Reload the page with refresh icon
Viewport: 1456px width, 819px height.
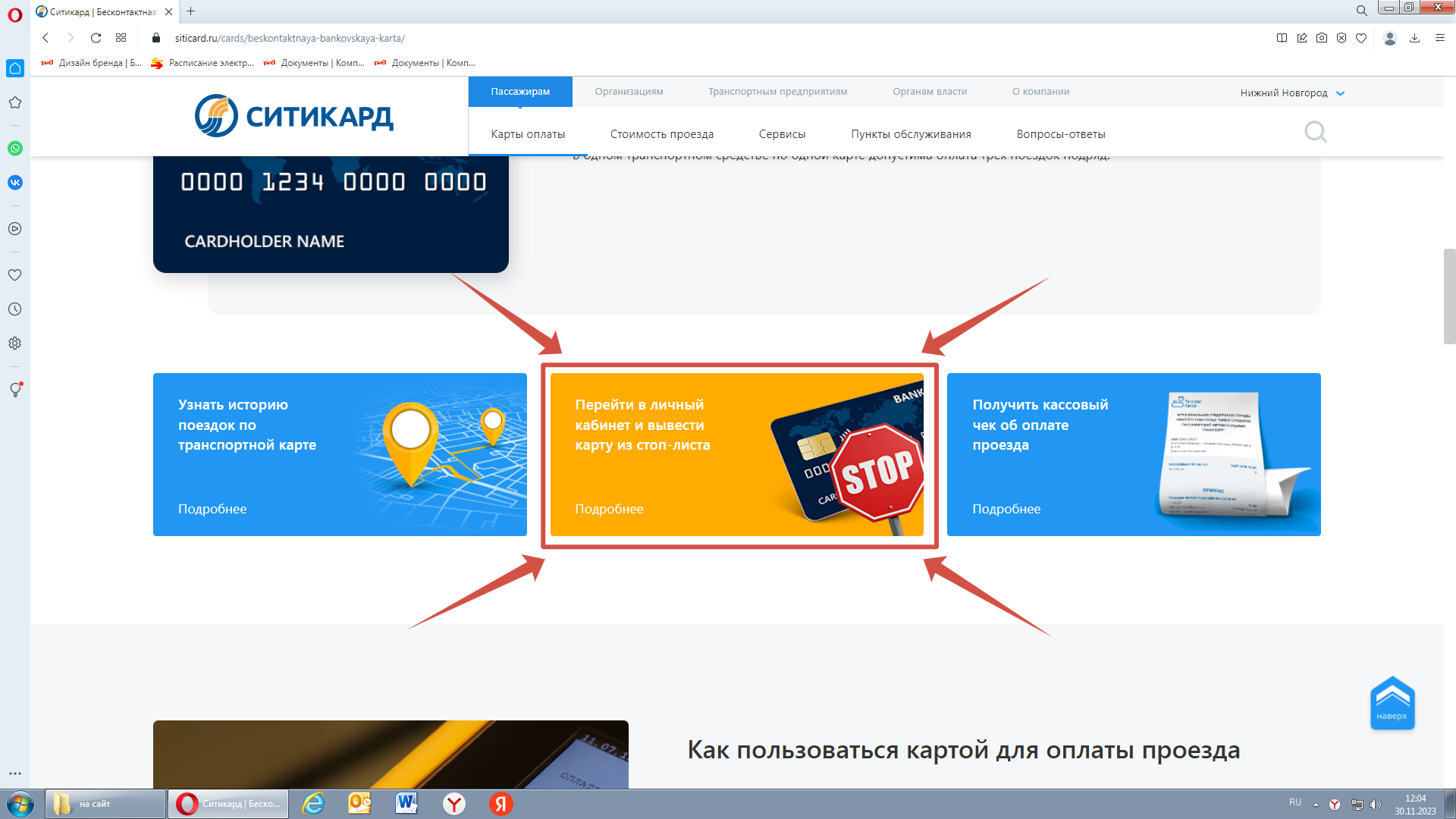(x=96, y=38)
